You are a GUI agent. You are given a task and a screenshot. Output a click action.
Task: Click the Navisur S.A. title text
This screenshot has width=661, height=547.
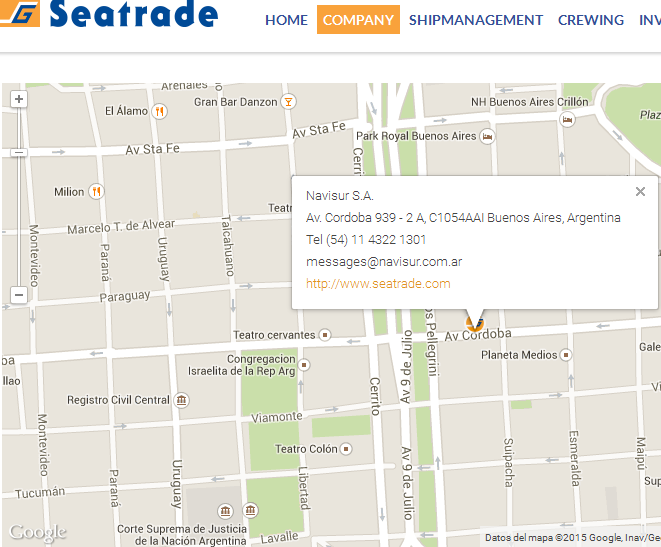pyautogui.click(x=340, y=196)
